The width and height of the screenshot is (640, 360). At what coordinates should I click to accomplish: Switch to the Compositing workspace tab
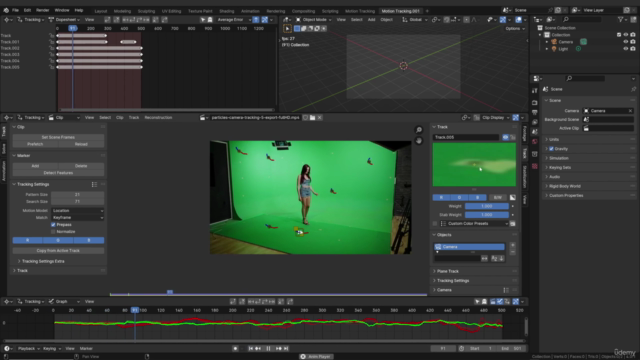(x=303, y=11)
